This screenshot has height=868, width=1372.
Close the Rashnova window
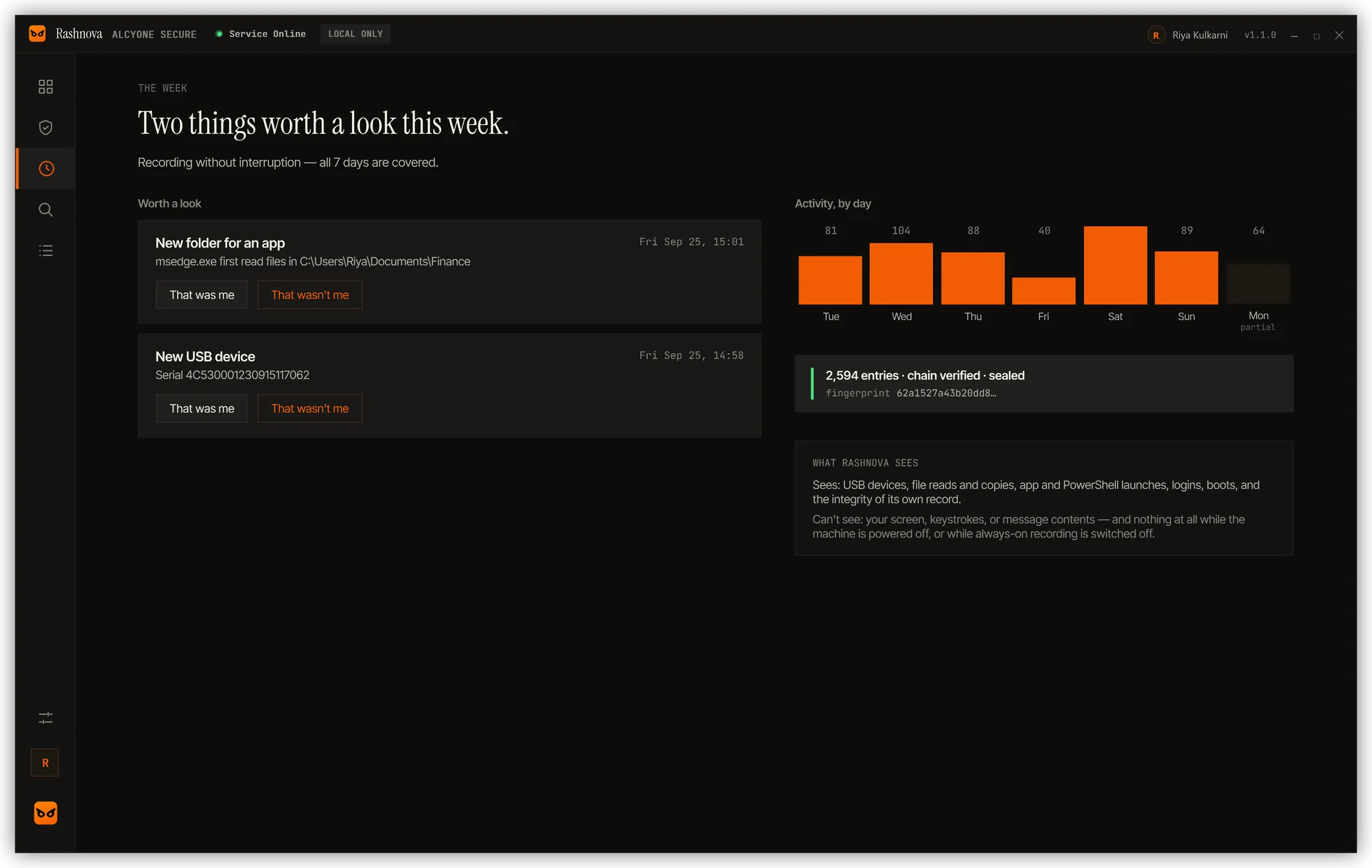1339,36
